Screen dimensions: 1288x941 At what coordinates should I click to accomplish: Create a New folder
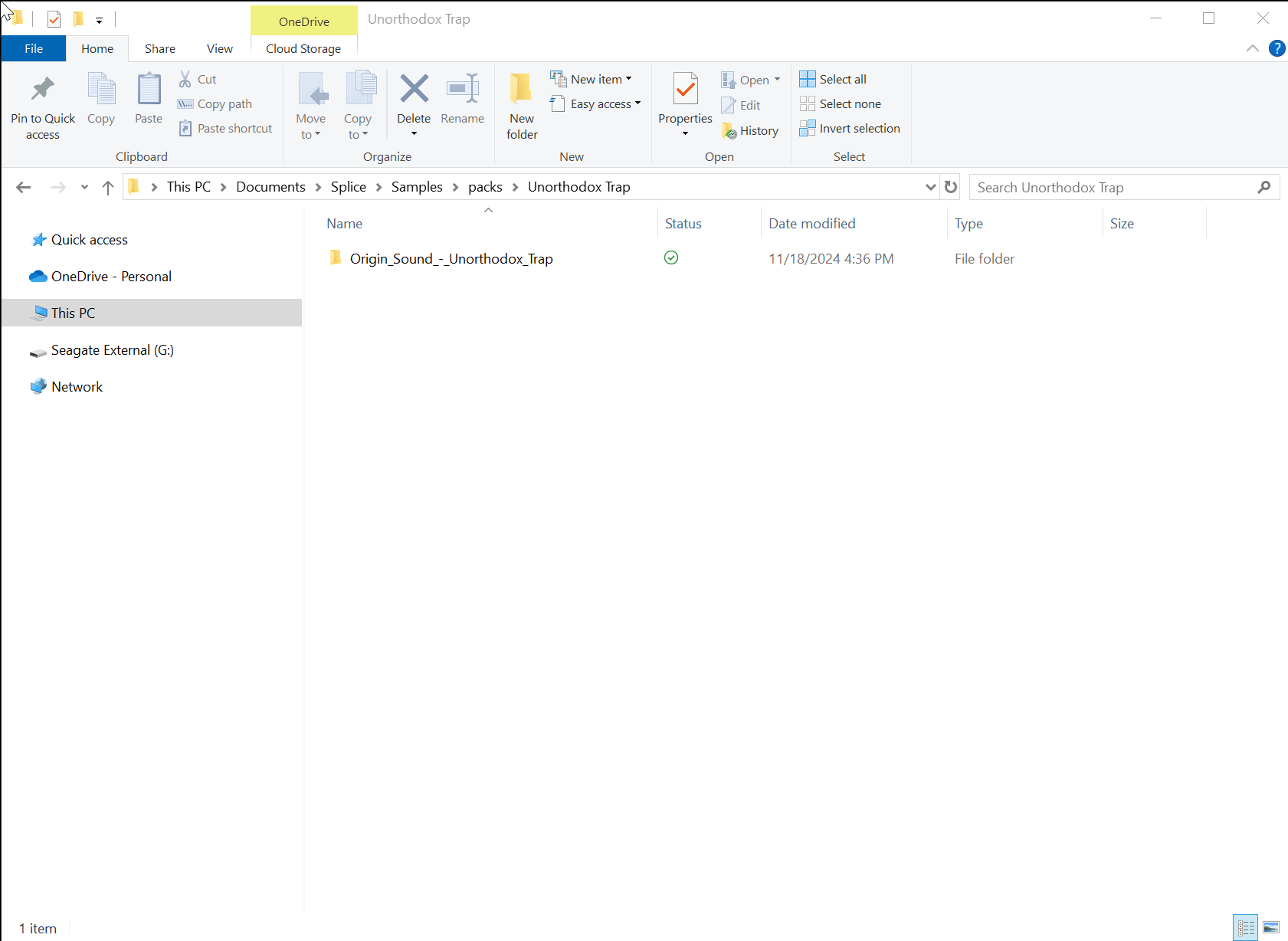pyautogui.click(x=522, y=106)
